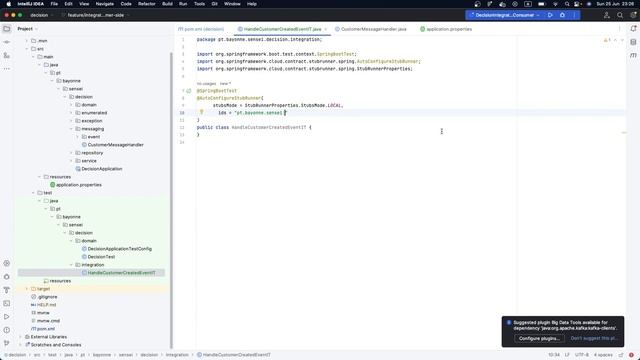Open editor tabs more options icon
The image size is (640, 360).
point(620,29)
